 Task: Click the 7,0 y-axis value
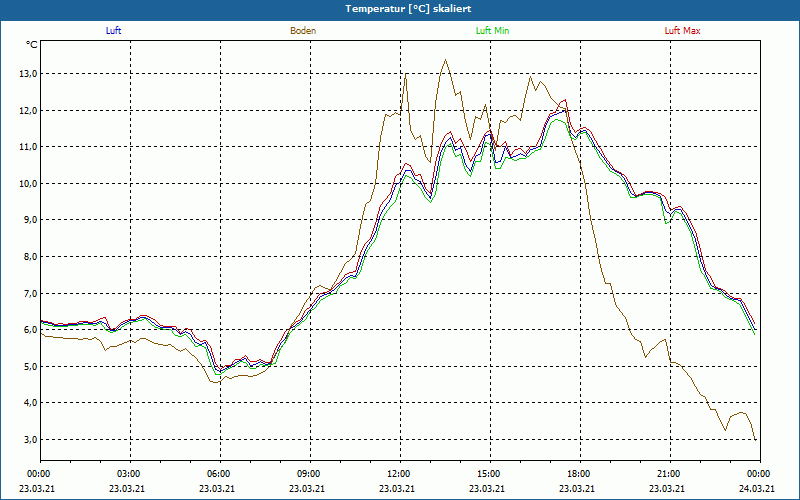tap(30, 293)
